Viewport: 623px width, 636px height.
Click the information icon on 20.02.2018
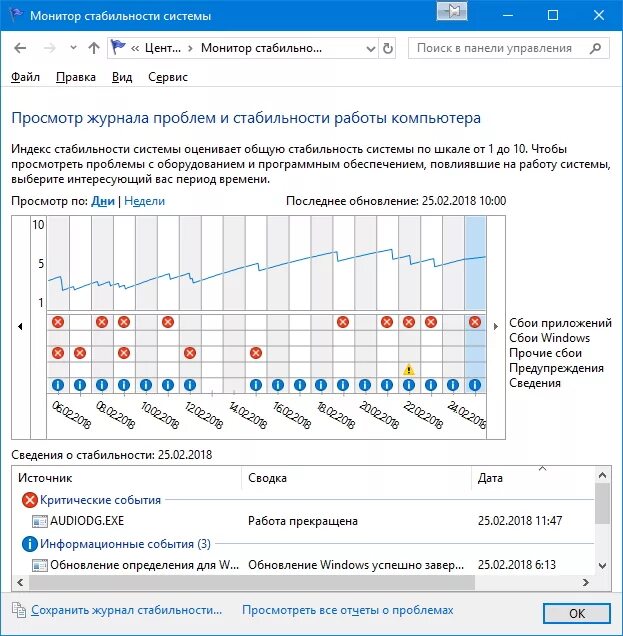pyautogui.click(x=365, y=385)
